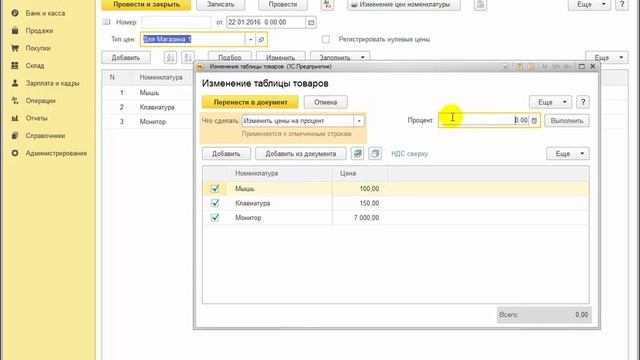Image resolution: width=640 pixels, height=360 pixels.
Task: Click Провести и закрыть button
Action: [x=147, y=4]
